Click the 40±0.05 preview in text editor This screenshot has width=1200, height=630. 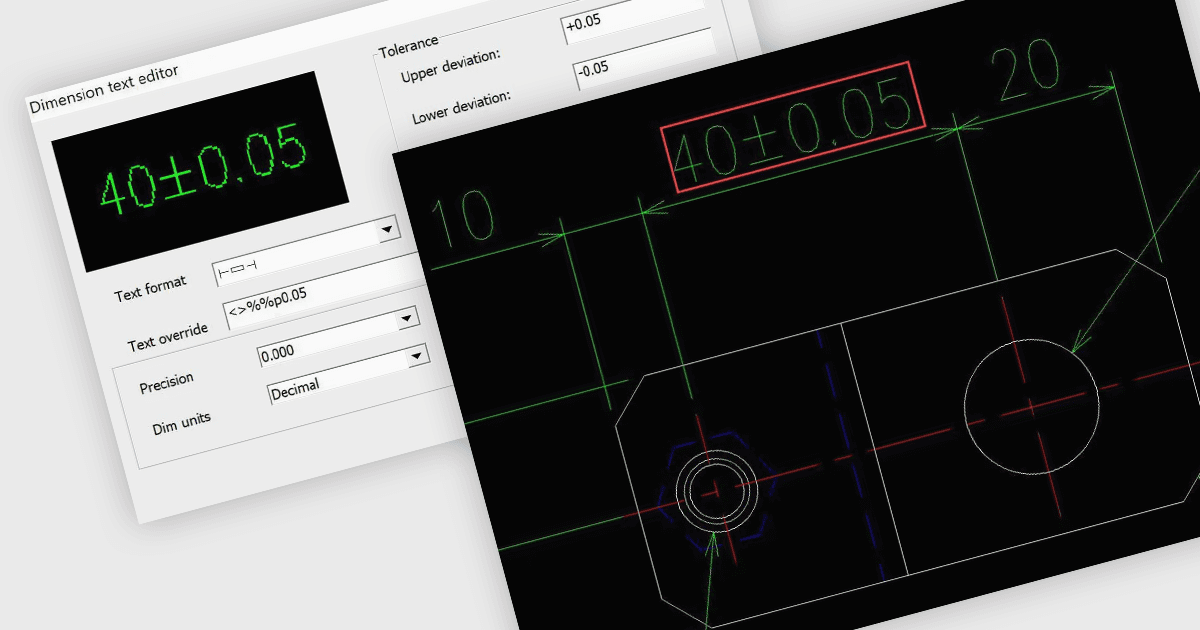point(199,169)
